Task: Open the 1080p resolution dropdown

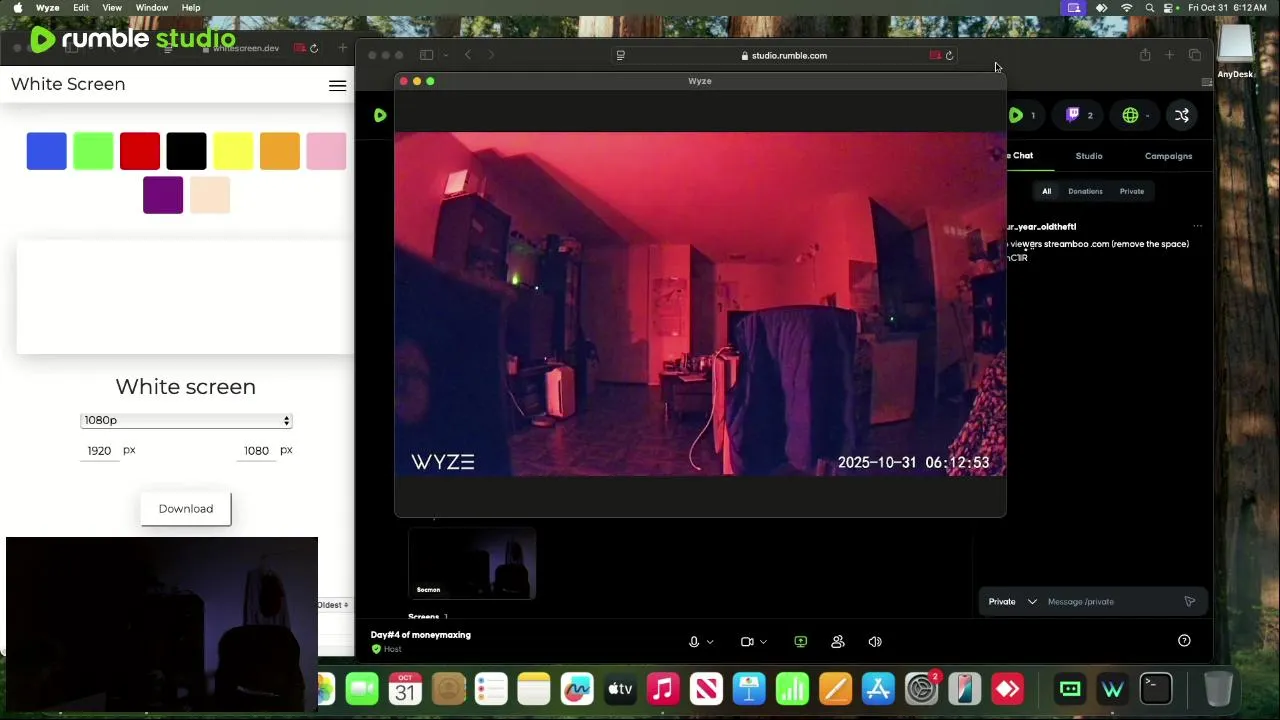Action: point(186,421)
